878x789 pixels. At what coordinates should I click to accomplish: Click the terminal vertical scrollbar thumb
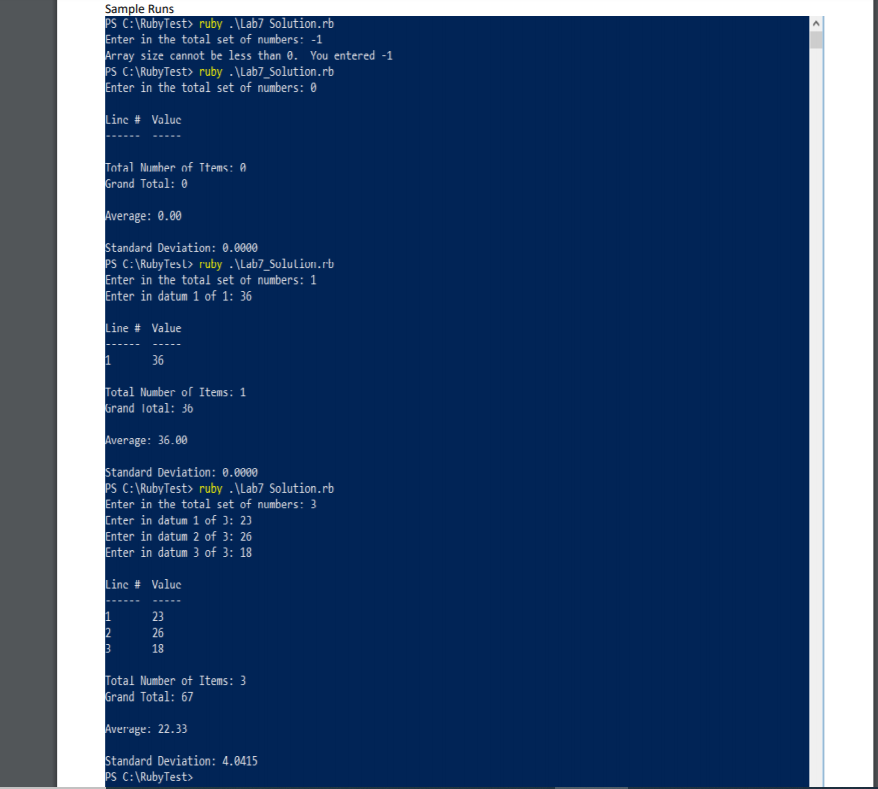[816, 40]
